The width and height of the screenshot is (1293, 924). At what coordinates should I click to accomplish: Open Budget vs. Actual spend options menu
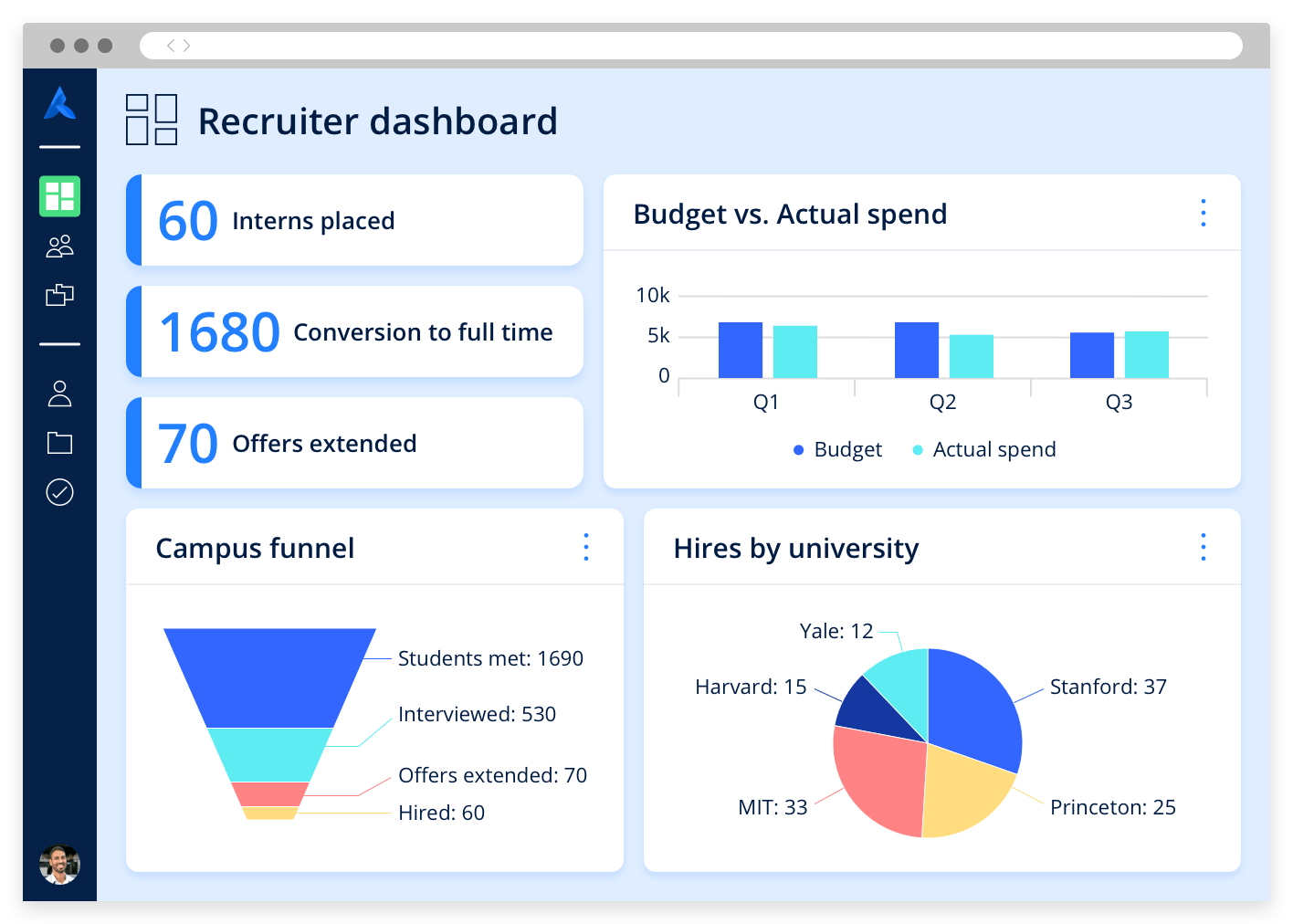1204,213
